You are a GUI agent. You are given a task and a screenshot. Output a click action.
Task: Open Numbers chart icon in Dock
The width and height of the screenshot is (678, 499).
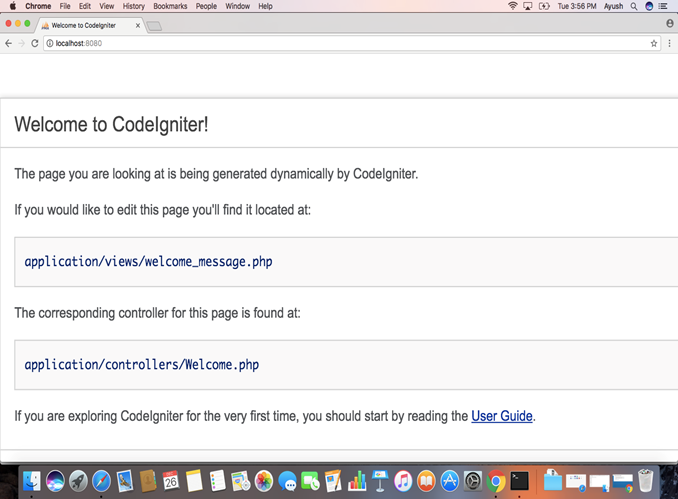(x=357, y=481)
